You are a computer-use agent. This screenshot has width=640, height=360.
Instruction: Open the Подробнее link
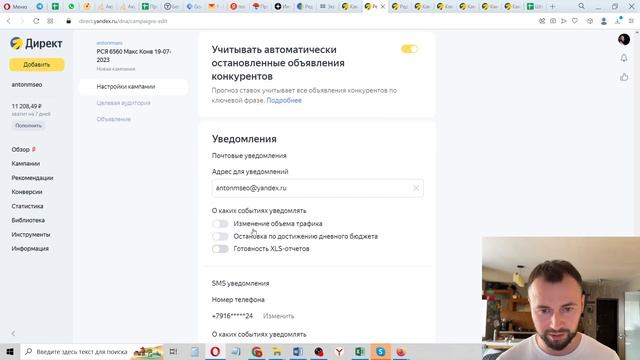click(x=284, y=100)
